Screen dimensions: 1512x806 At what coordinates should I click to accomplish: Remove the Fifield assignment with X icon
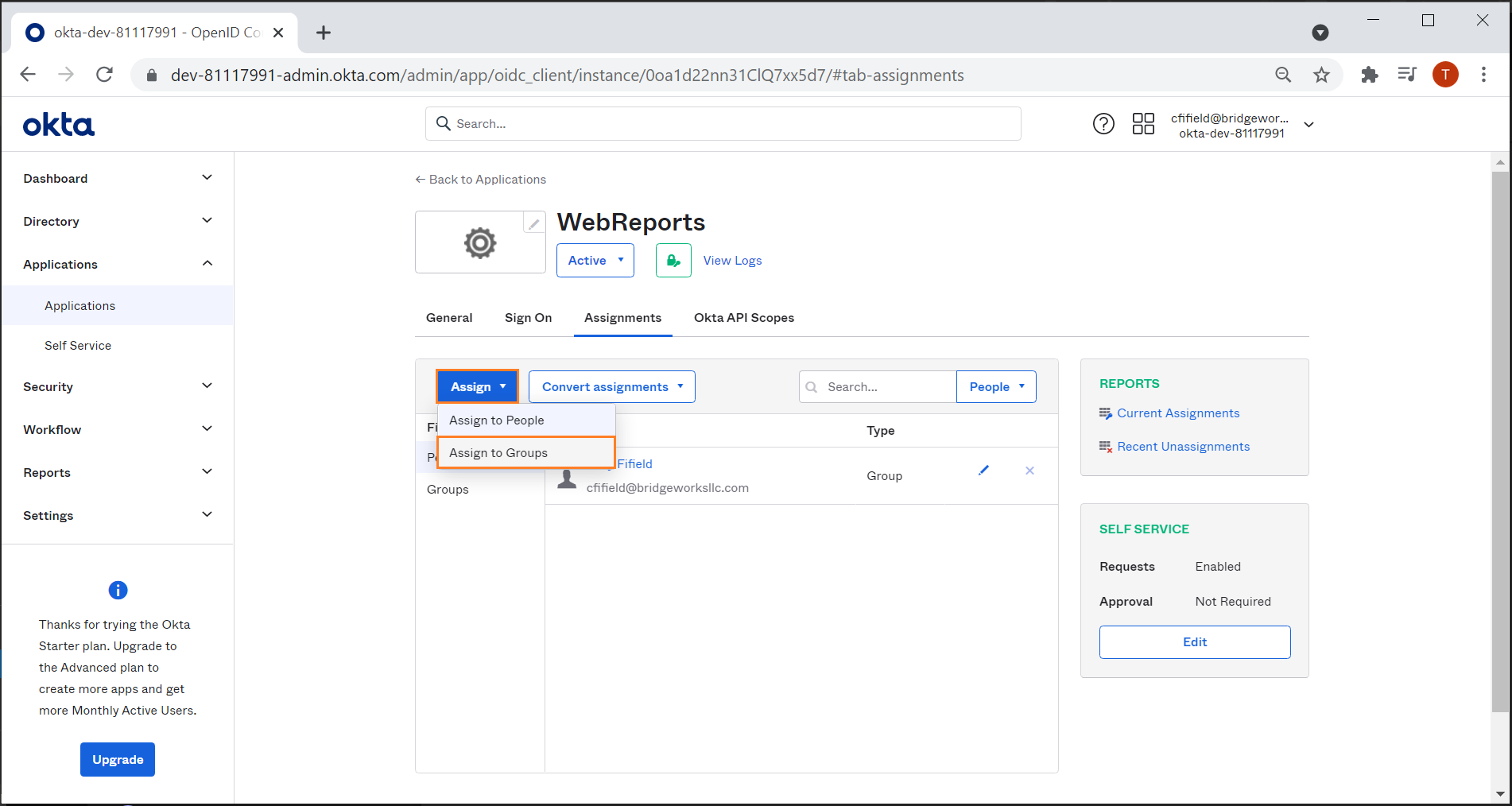point(1029,471)
